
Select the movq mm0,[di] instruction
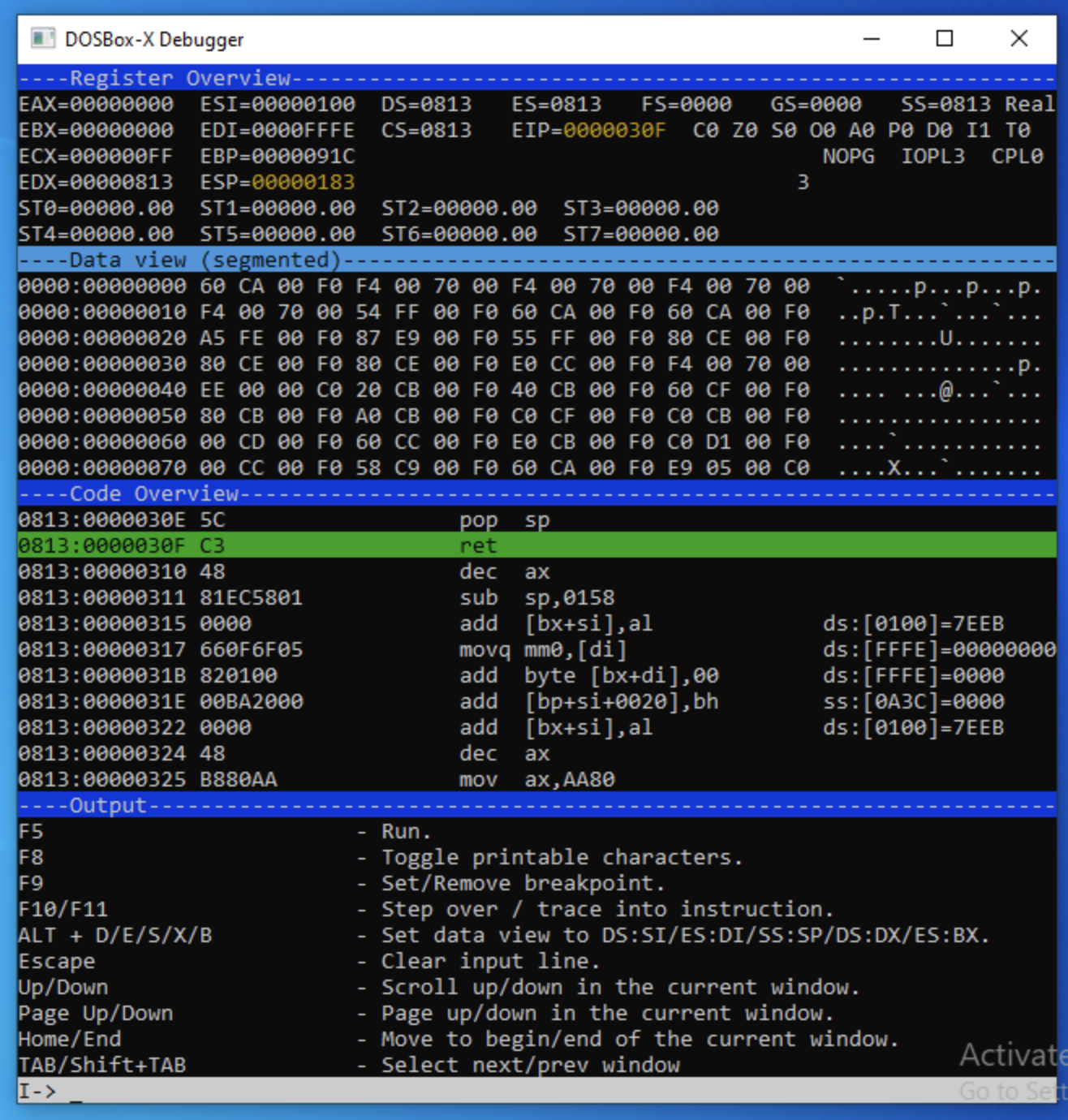[x=536, y=649]
